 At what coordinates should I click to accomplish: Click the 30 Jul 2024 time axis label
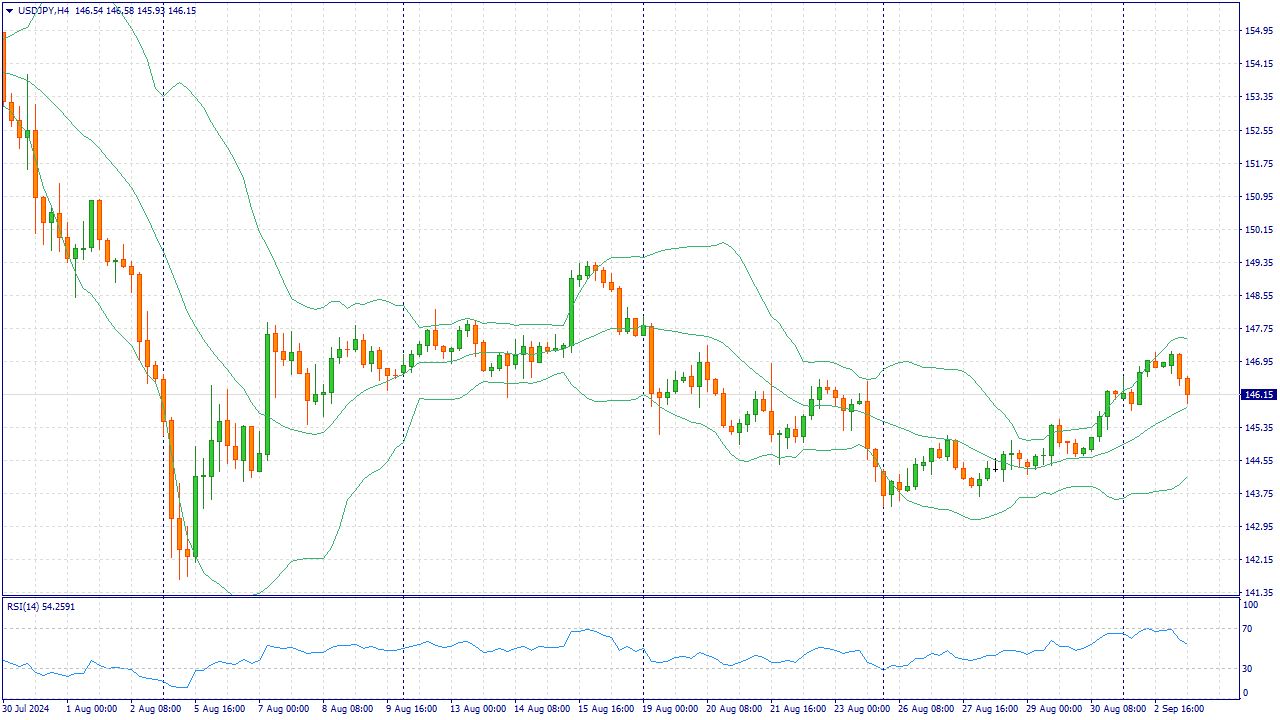[25, 707]
